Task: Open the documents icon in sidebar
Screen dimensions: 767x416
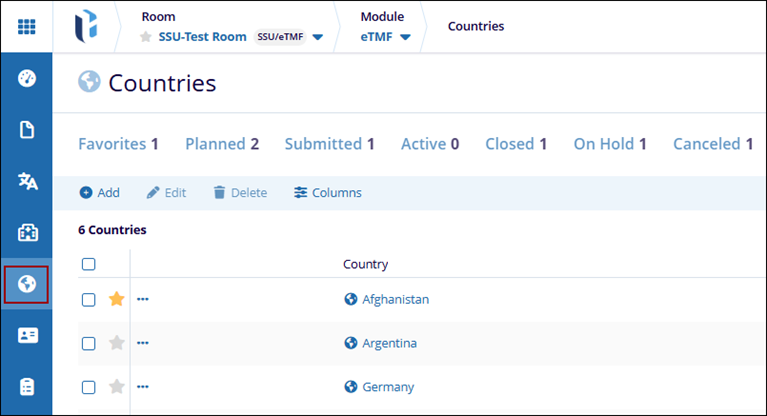Action: (x=27, y=130)
